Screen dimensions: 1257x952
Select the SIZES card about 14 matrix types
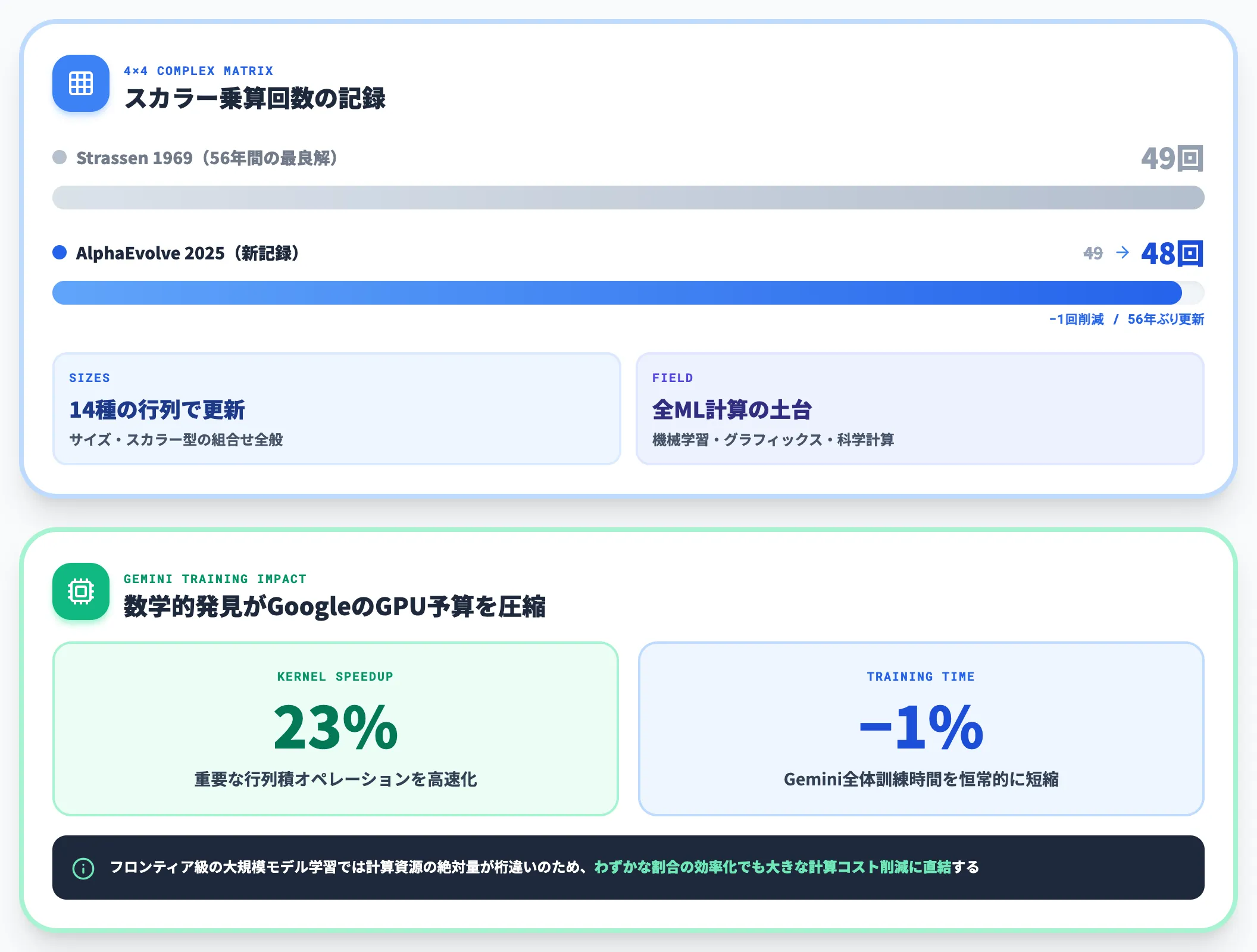point(337,409)
